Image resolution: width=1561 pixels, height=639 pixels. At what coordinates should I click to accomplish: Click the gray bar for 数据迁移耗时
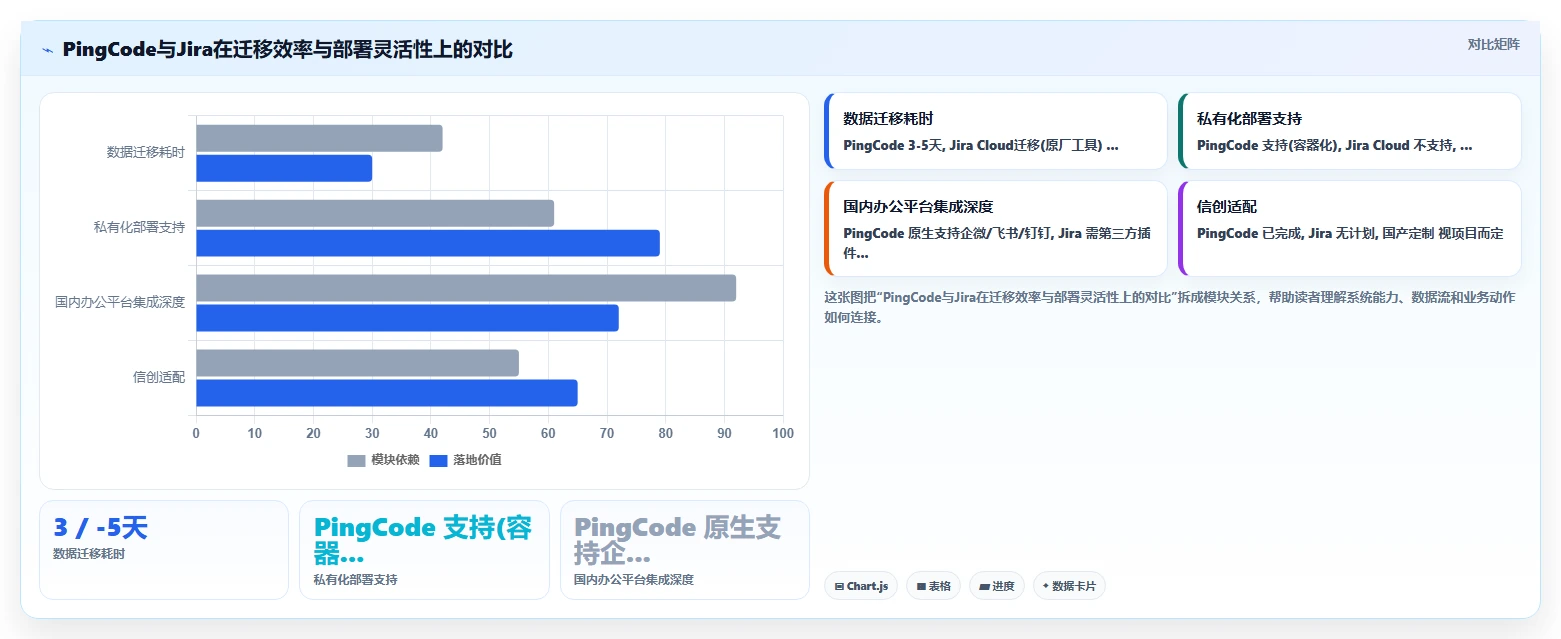319,138
